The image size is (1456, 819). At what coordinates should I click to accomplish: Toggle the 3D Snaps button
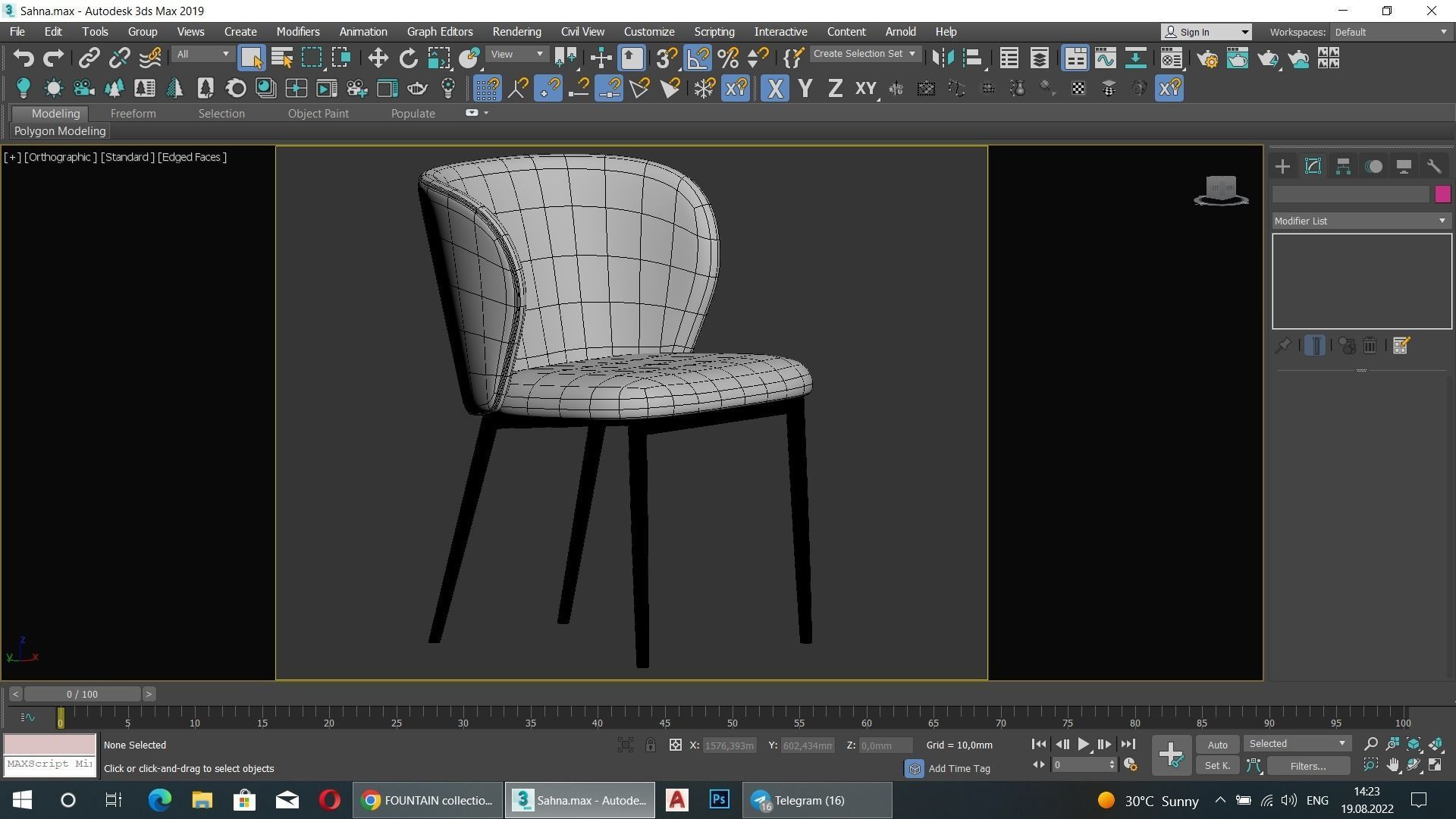point(666,58)
